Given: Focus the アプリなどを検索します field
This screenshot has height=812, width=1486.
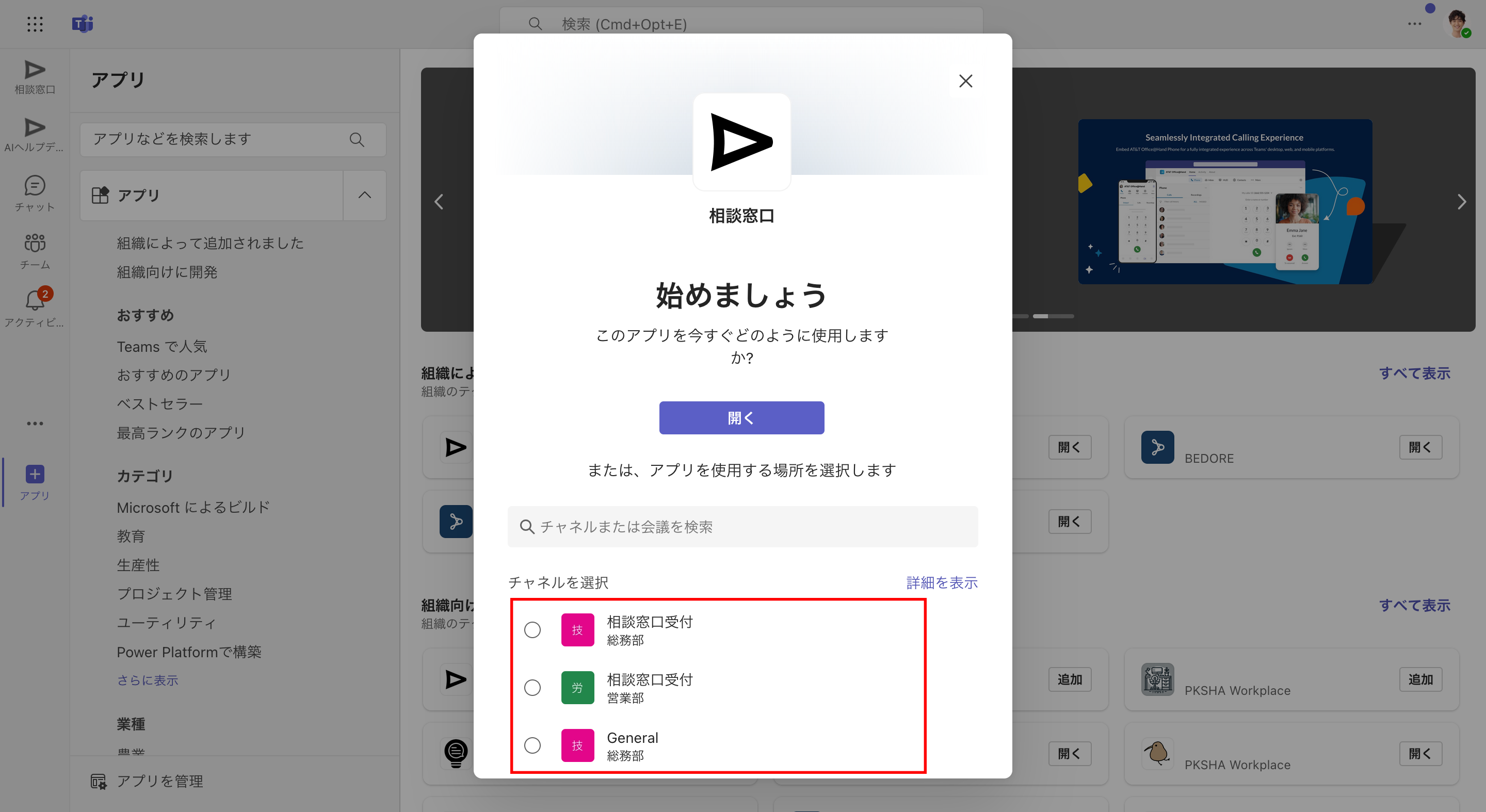Looking at the screenshot, I should click(233, 140).
